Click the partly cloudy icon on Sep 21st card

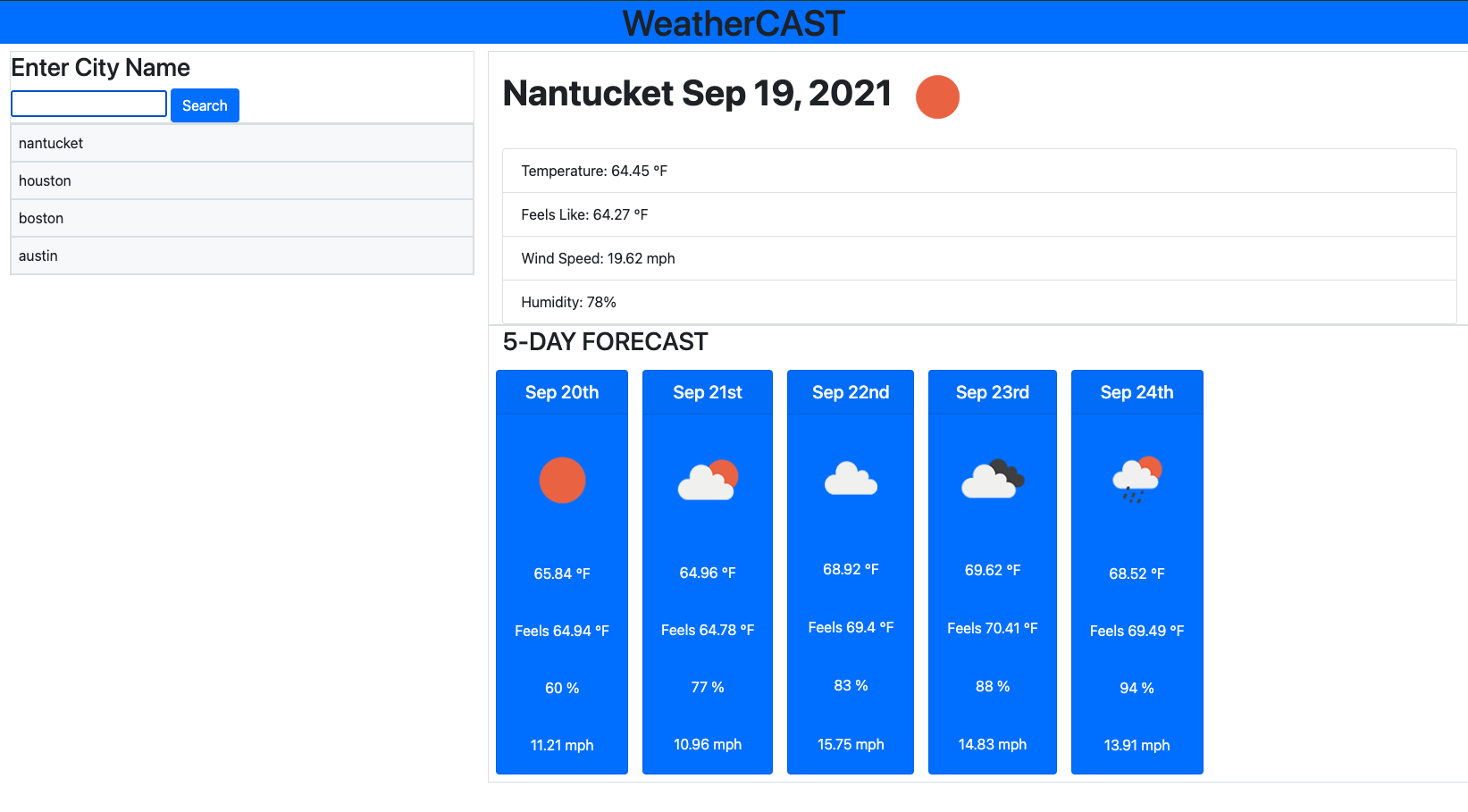point(707,480)
